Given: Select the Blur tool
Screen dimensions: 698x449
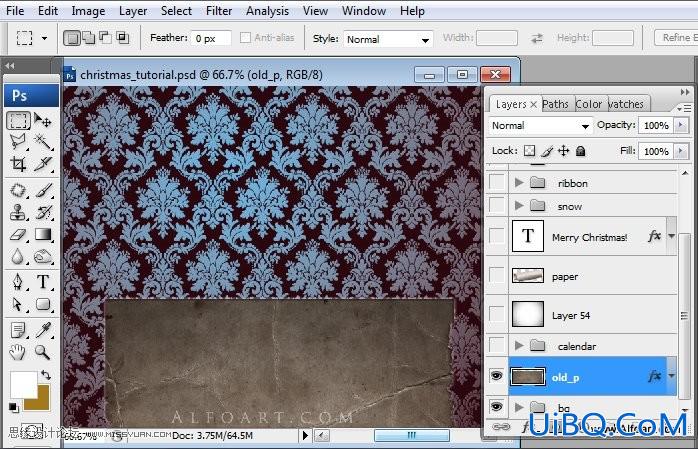Looking at the screenshot, I should tap(18, 256).
